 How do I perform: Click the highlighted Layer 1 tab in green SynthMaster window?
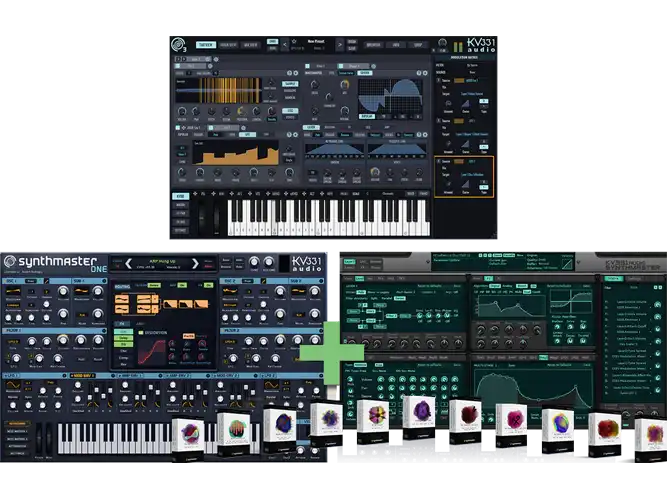(349, 262)
